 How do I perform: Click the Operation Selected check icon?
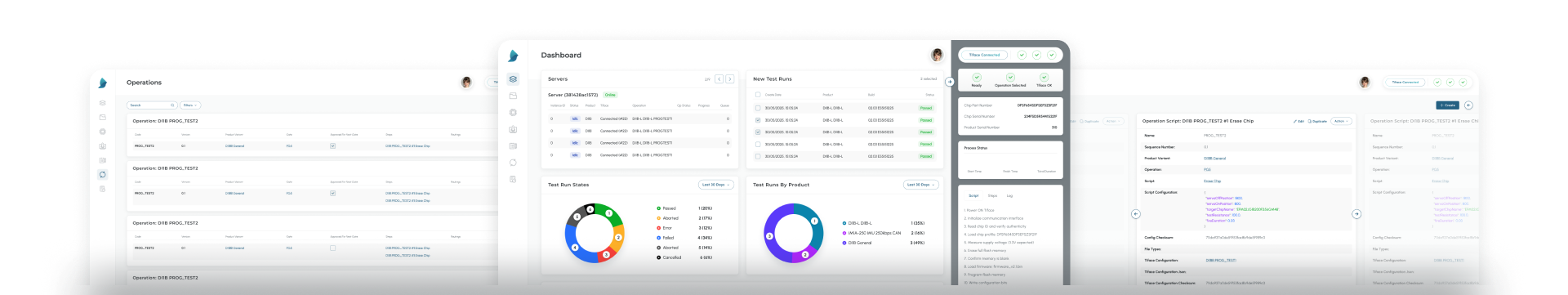pyautogui.click(x=1010, y=78)
